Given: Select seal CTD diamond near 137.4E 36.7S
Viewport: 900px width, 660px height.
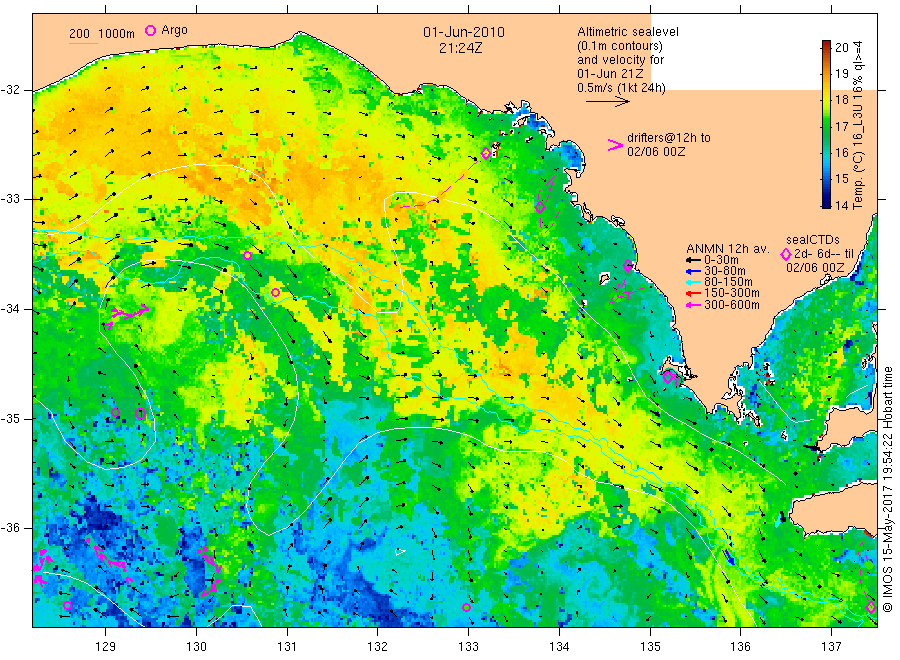Looking at the screenshot, I should tap(871, 607).
